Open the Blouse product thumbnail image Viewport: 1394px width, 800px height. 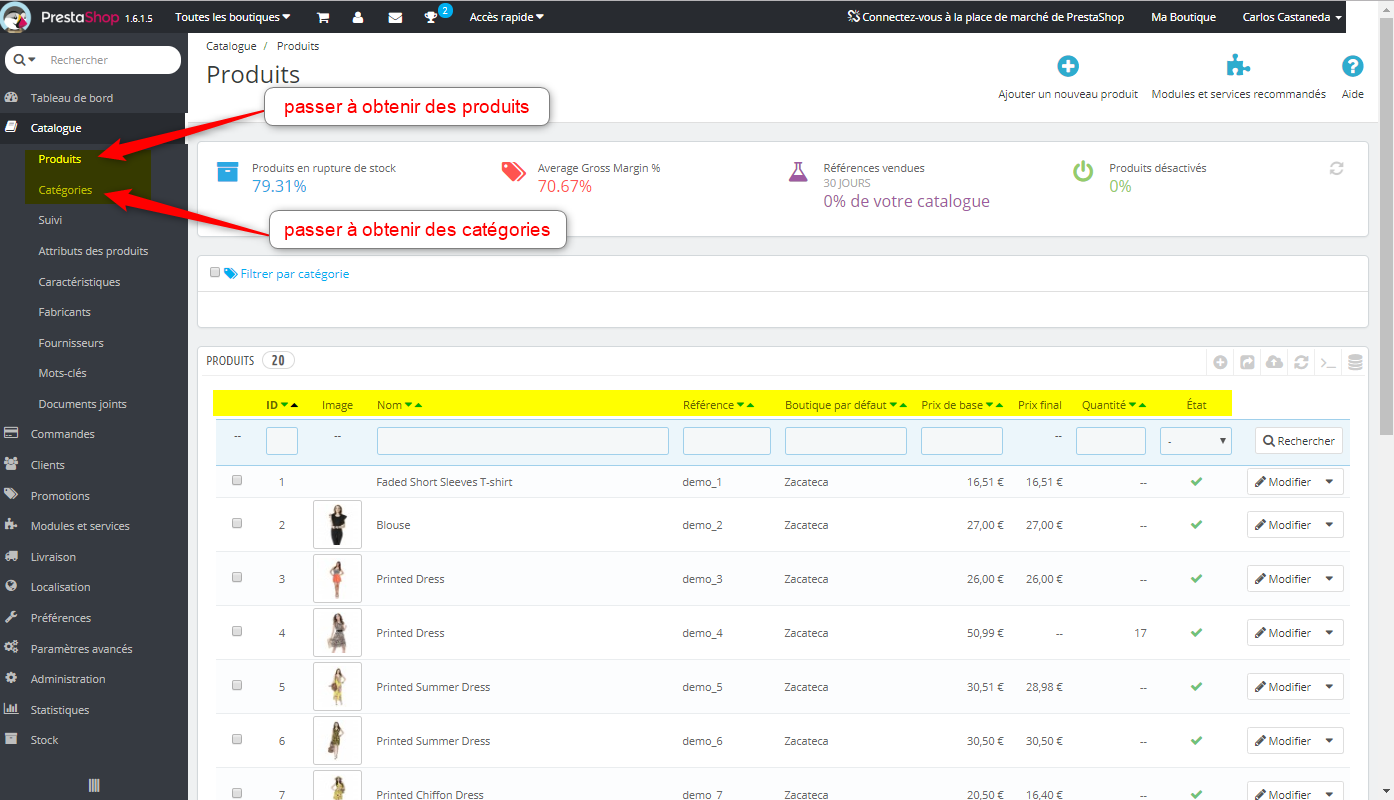click(337, 523)
